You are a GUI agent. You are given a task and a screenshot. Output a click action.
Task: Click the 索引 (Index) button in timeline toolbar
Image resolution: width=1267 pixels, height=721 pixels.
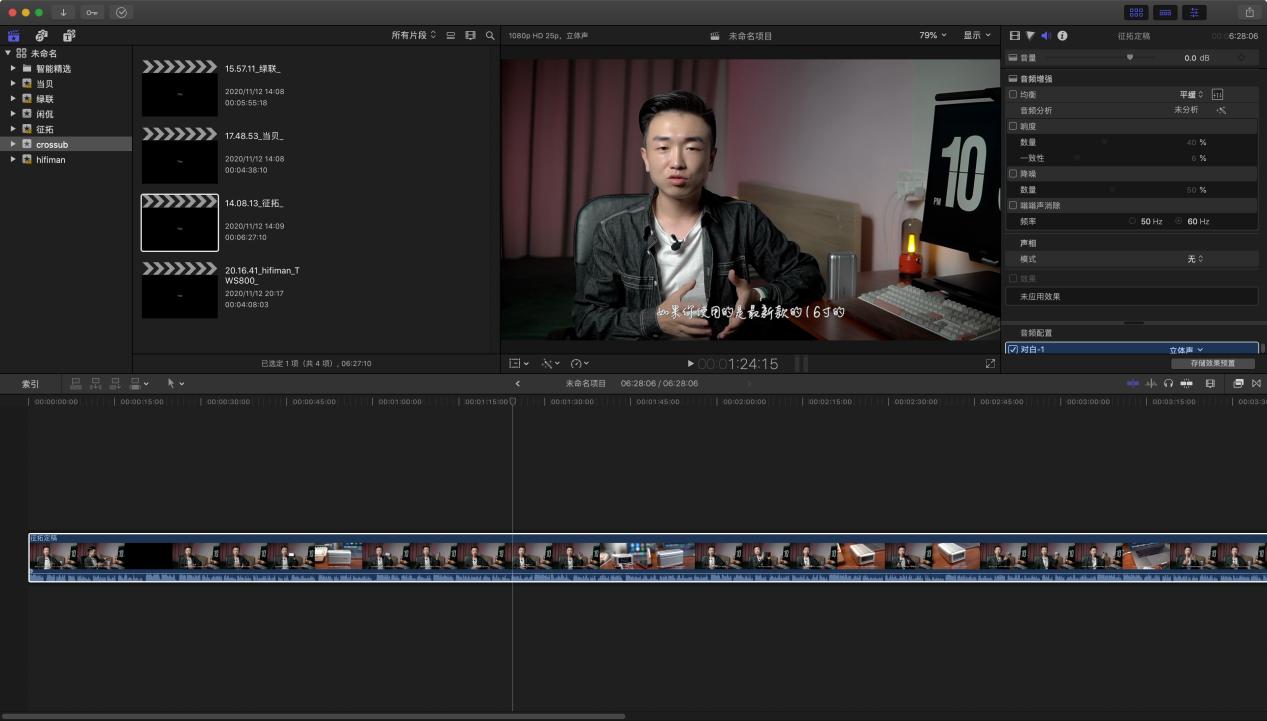point(29,383)
